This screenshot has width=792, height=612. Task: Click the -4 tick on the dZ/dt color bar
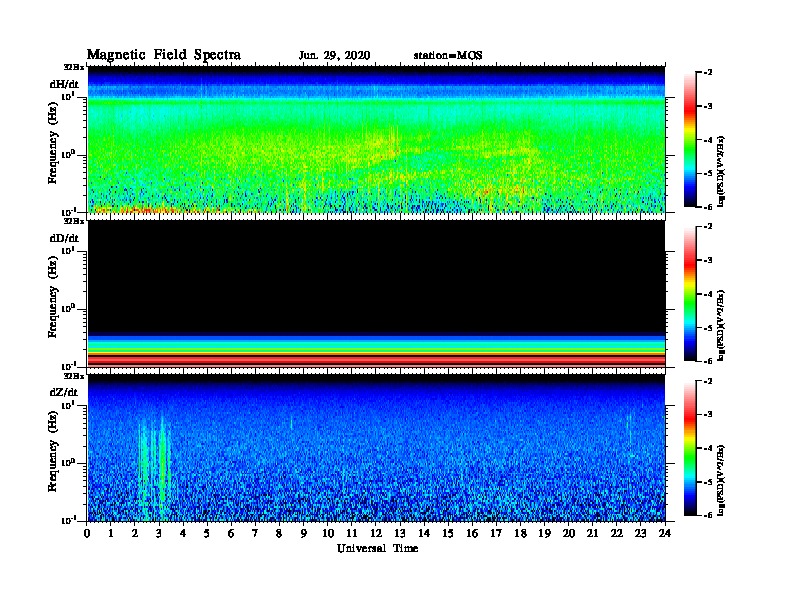(708, 448)
